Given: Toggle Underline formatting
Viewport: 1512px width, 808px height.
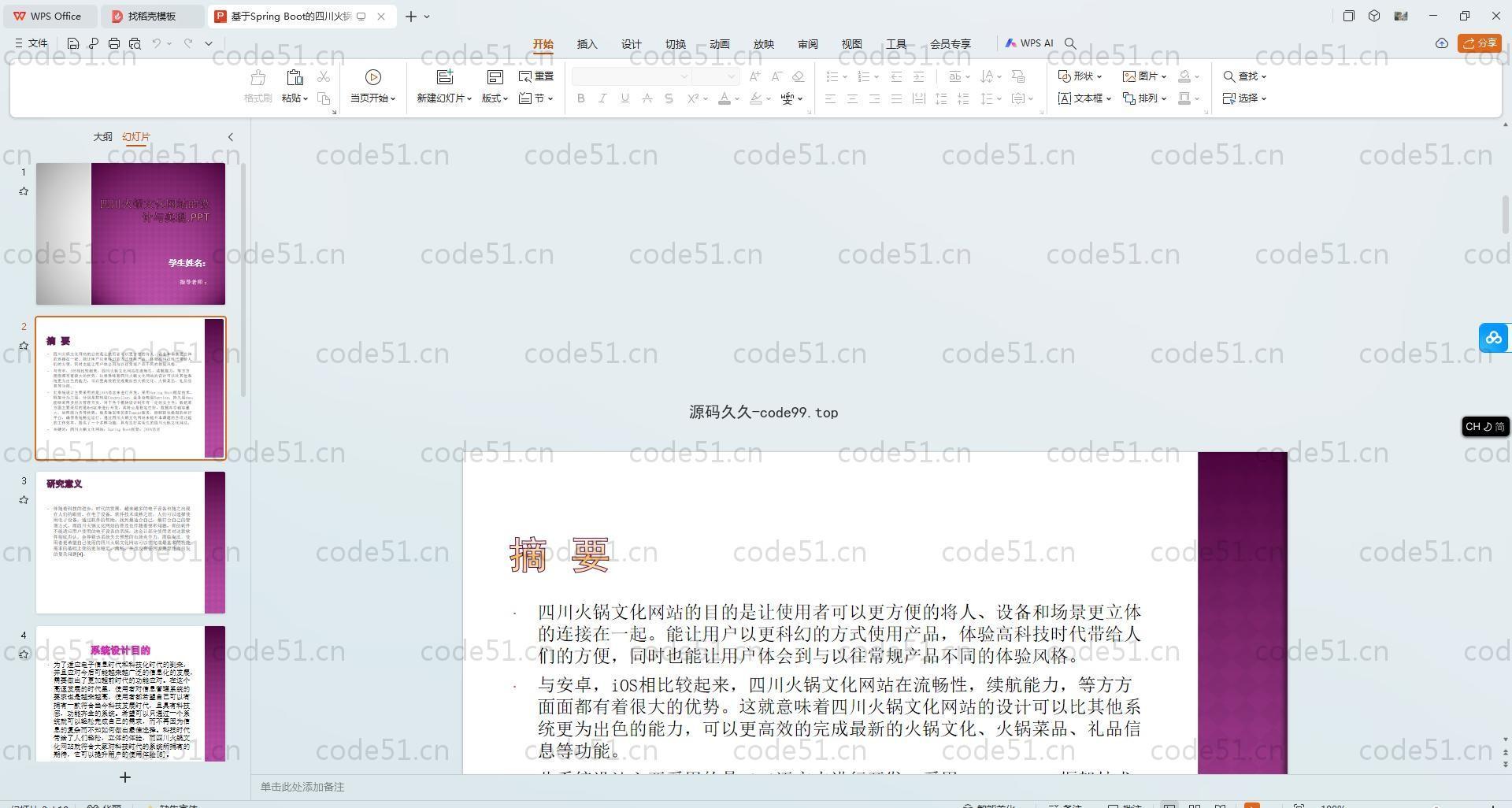Looking at the screenshot, I should [x=624, y=98].
